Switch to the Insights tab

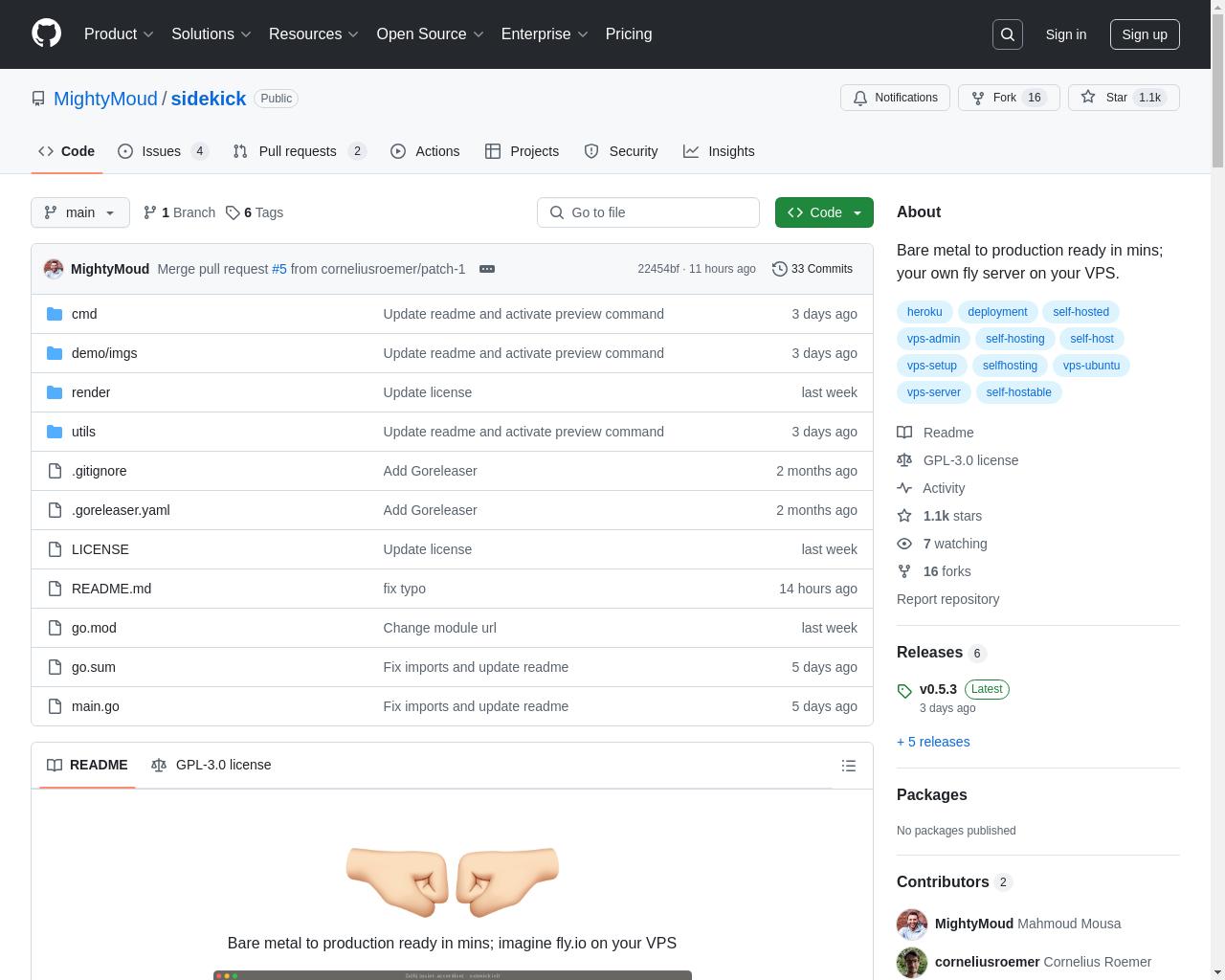tap(719, 151)
